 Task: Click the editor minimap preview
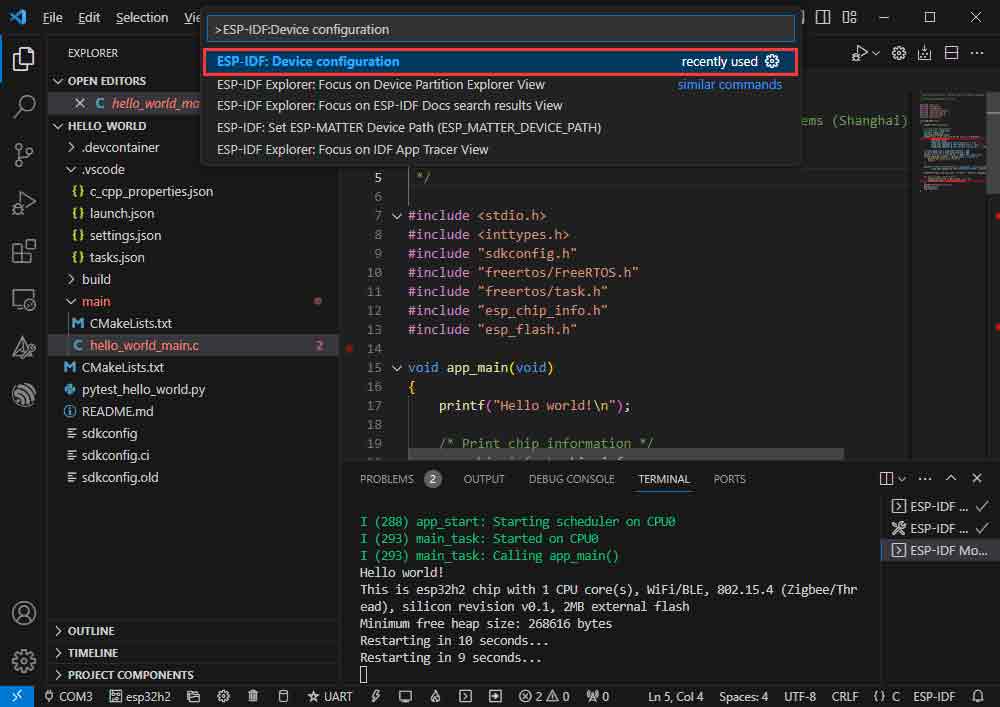953,143
